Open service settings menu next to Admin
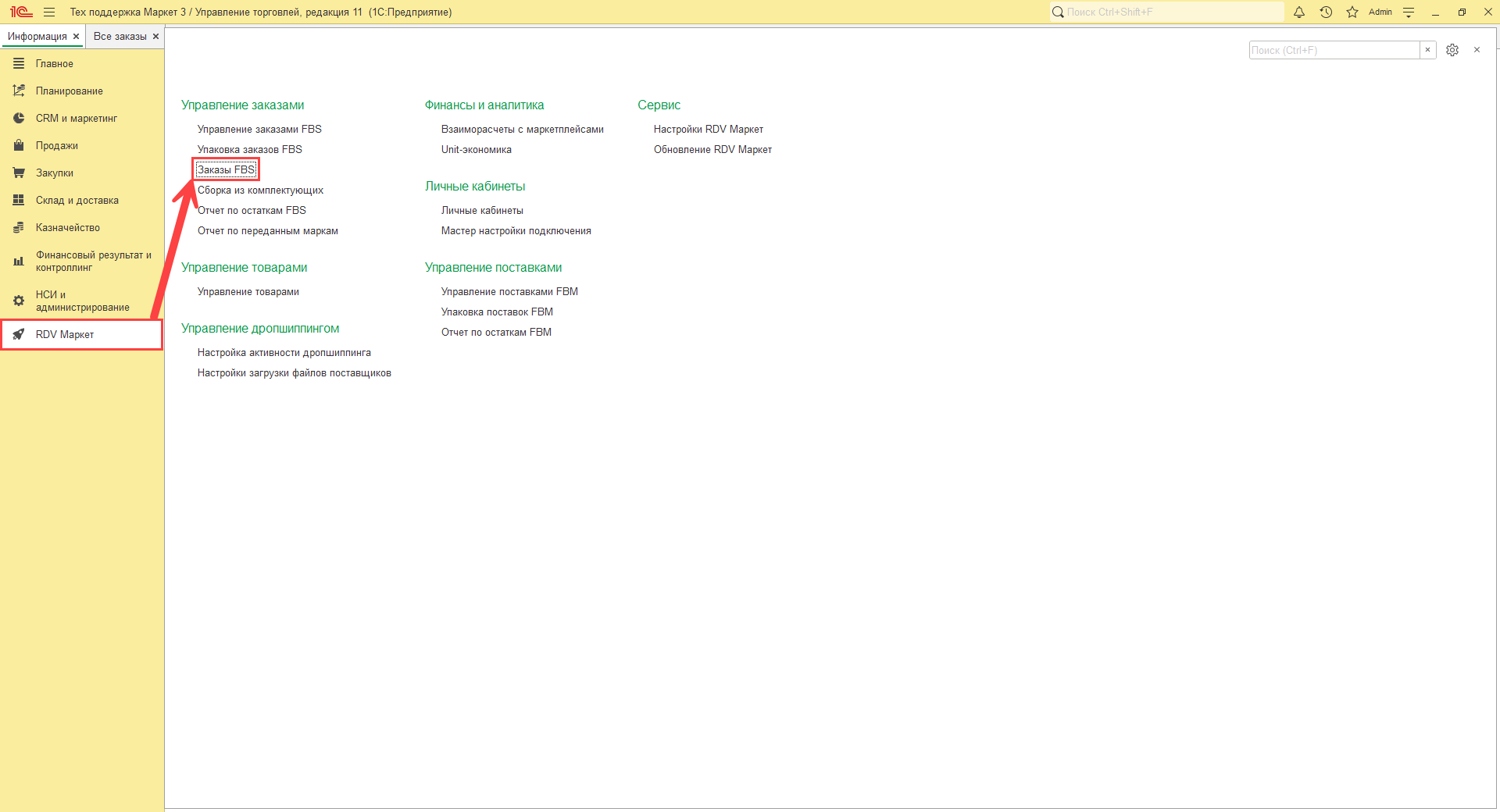1500x812 pixels. 1409,12
